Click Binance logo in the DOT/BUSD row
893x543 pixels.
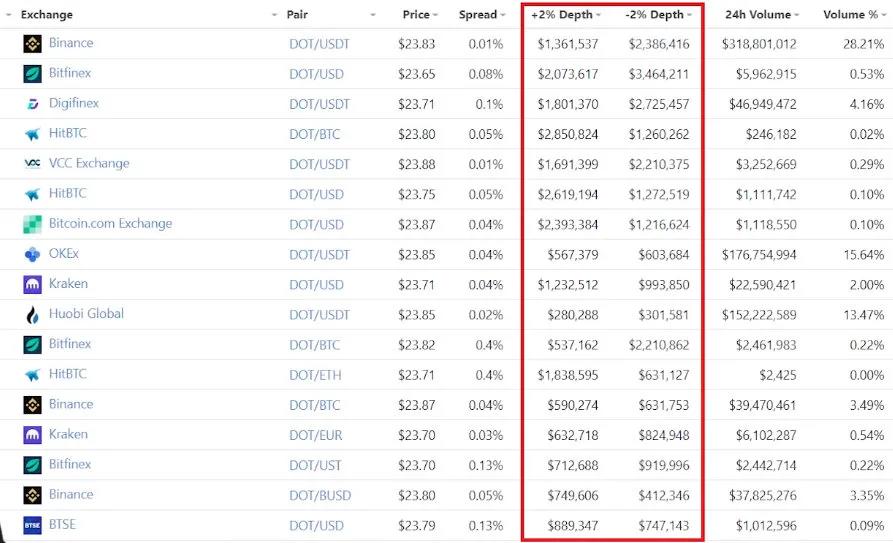pos(32,495)
